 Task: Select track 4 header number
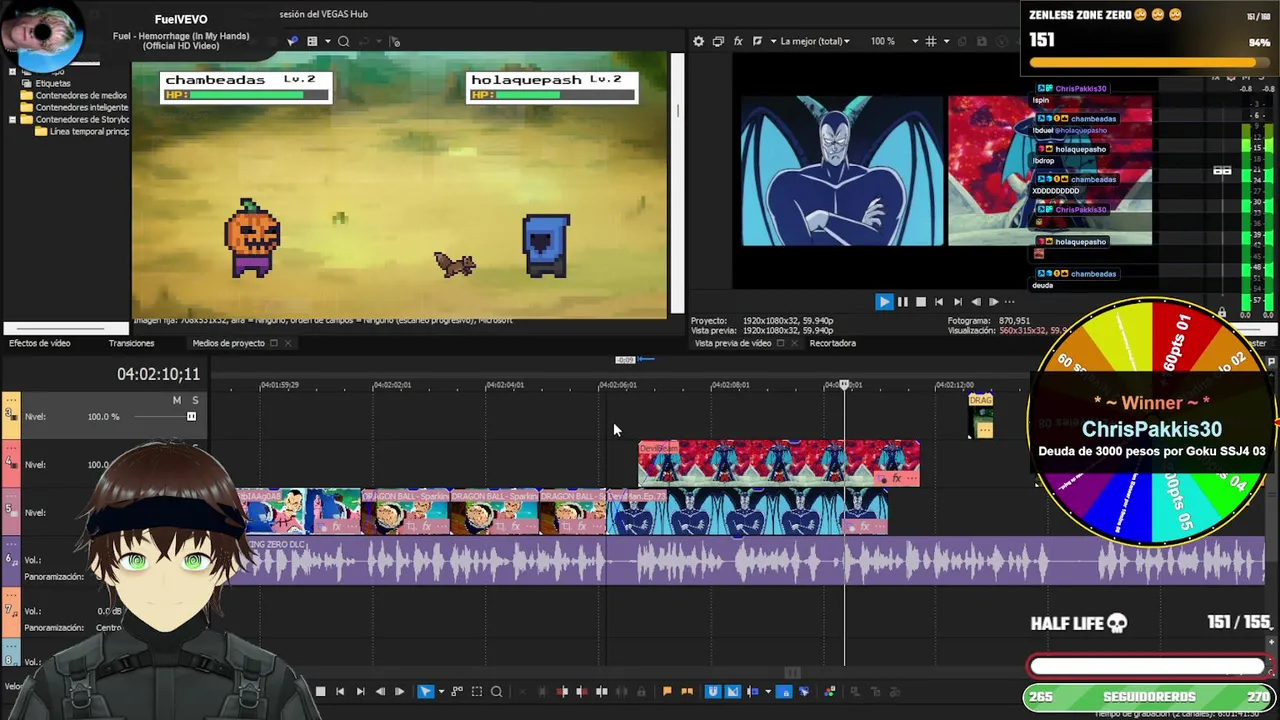click(x=10, y=463)
